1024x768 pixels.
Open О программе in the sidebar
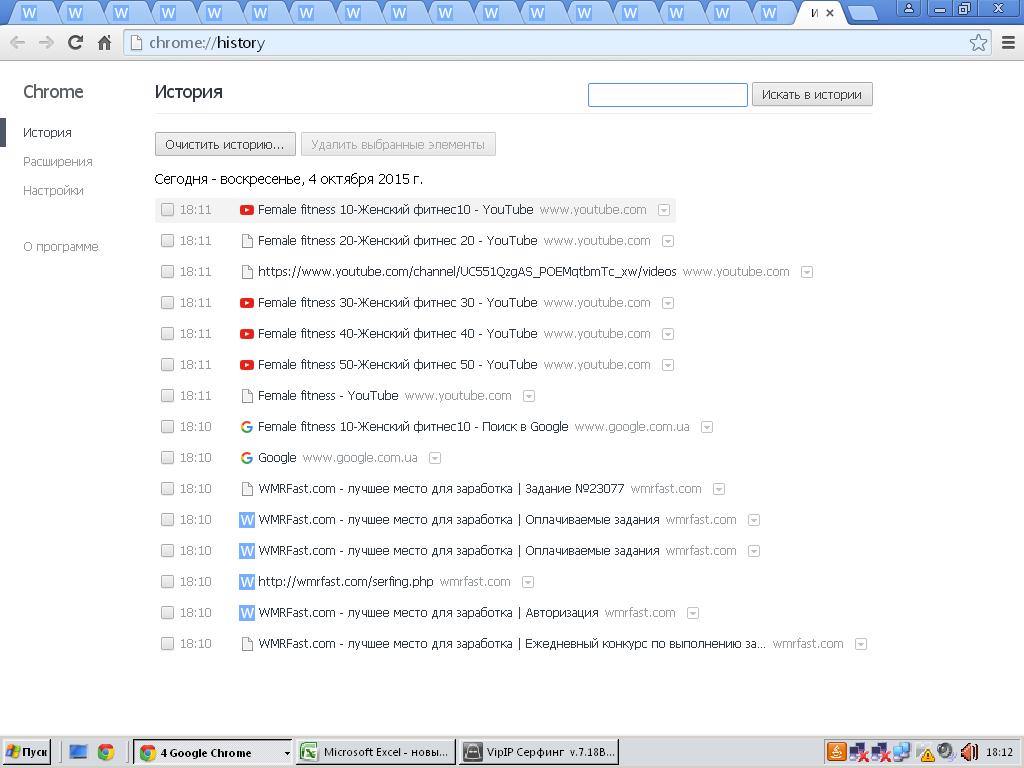click(61, 247)
